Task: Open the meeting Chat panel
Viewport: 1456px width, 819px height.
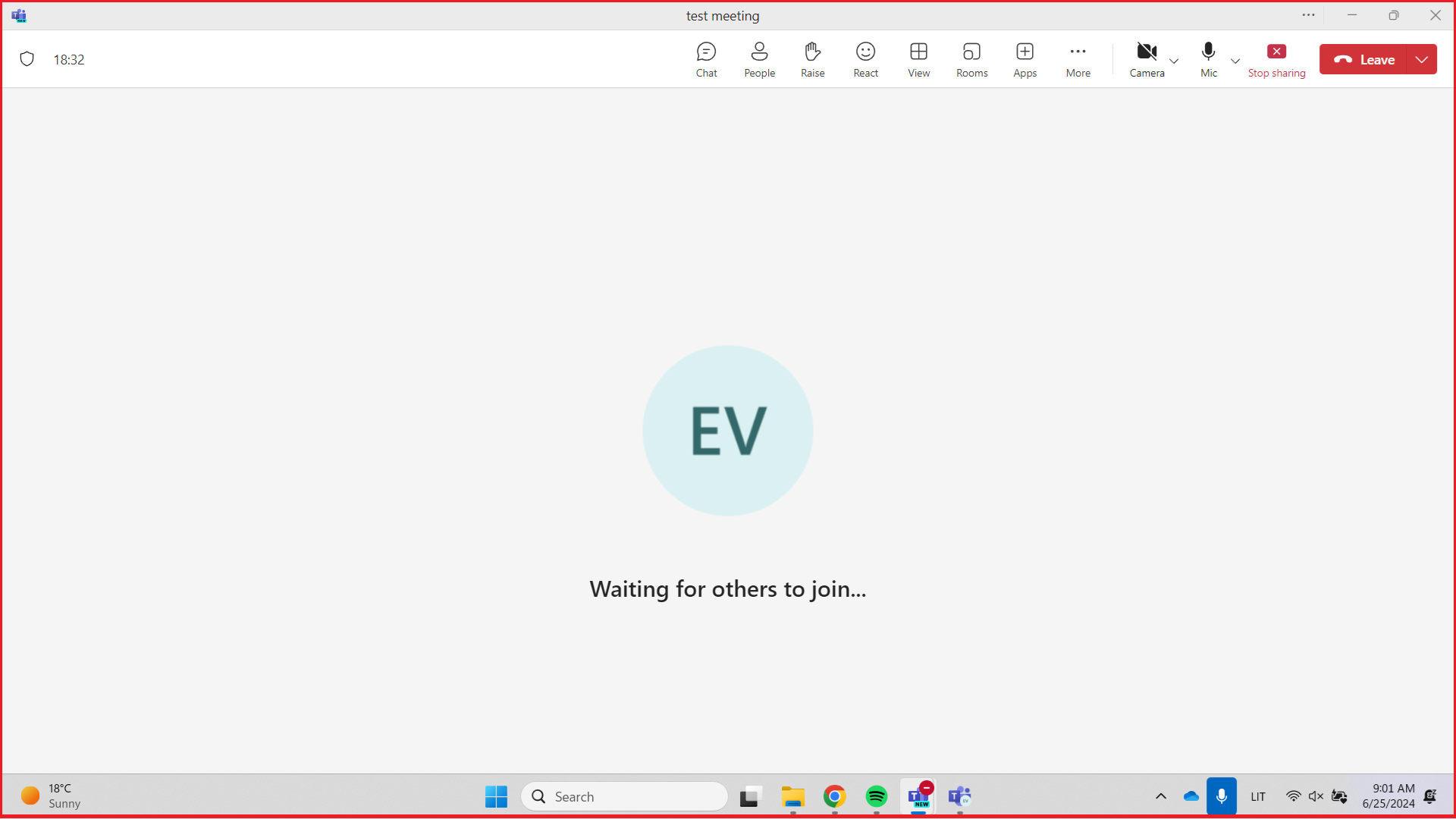Action: click(706, 59)
